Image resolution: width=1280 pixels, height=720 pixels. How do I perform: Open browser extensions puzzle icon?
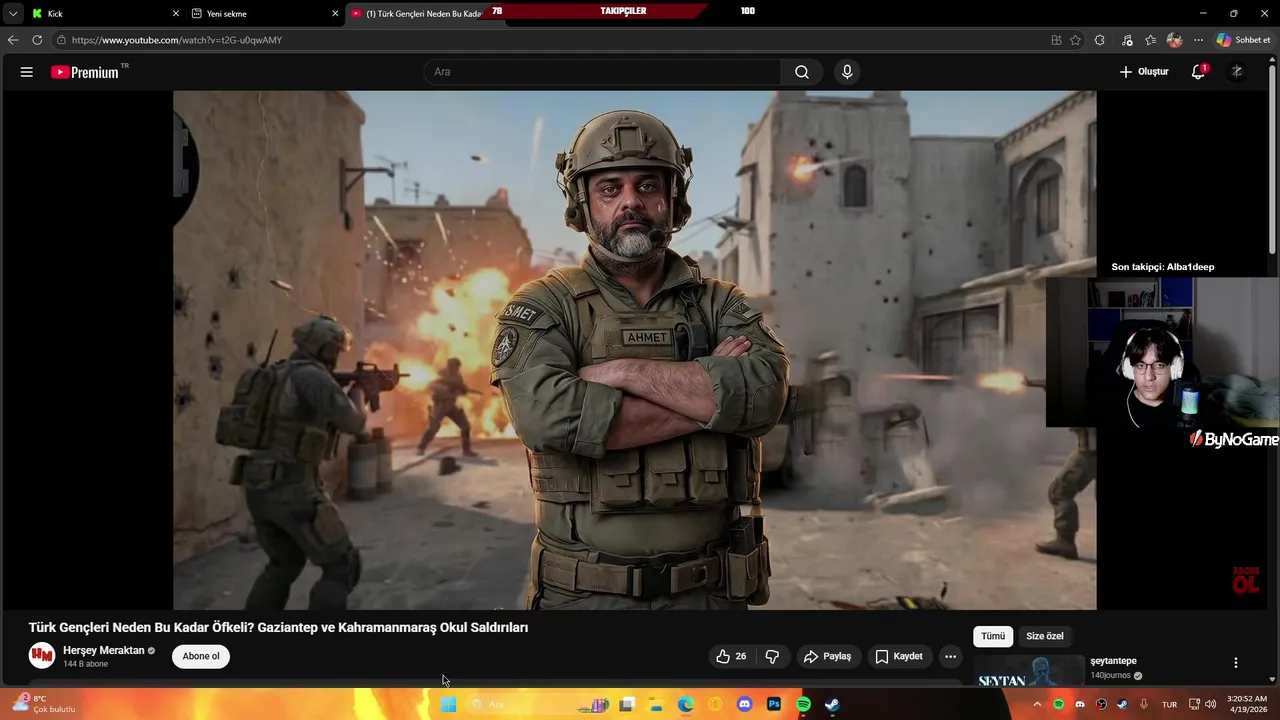tap(1100, 40)
